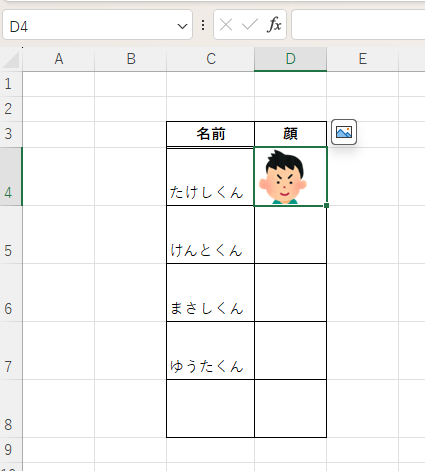Select row 4 header
This screenshot has width=425, height=471.
click(x=11, y=176)
